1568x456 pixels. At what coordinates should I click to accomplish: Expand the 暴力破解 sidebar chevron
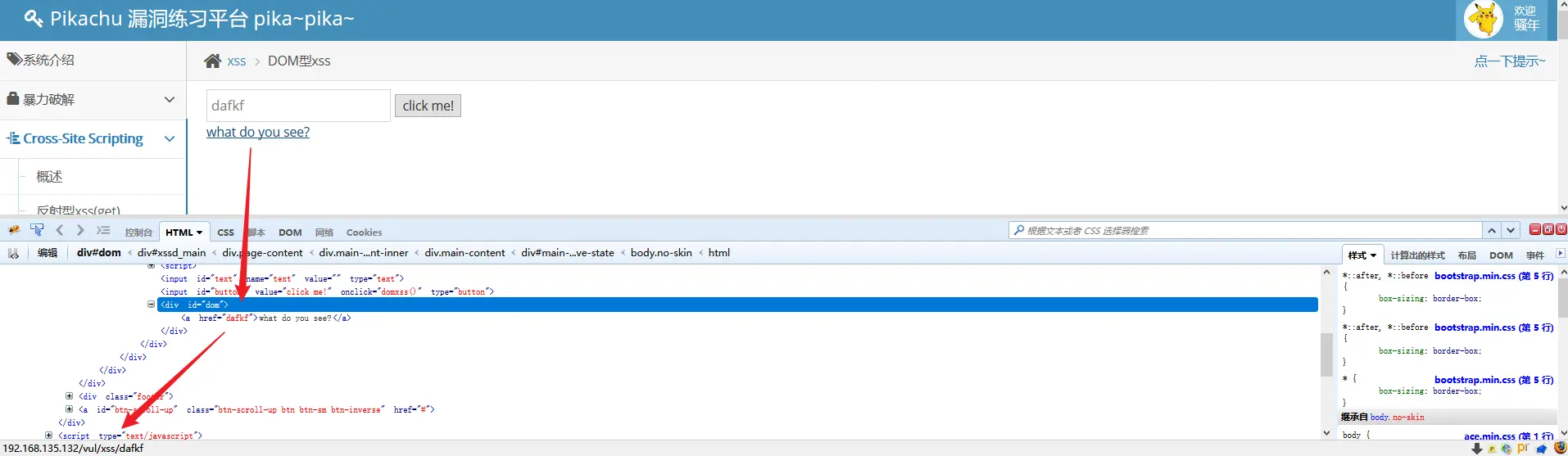click(x=170, y=99)
